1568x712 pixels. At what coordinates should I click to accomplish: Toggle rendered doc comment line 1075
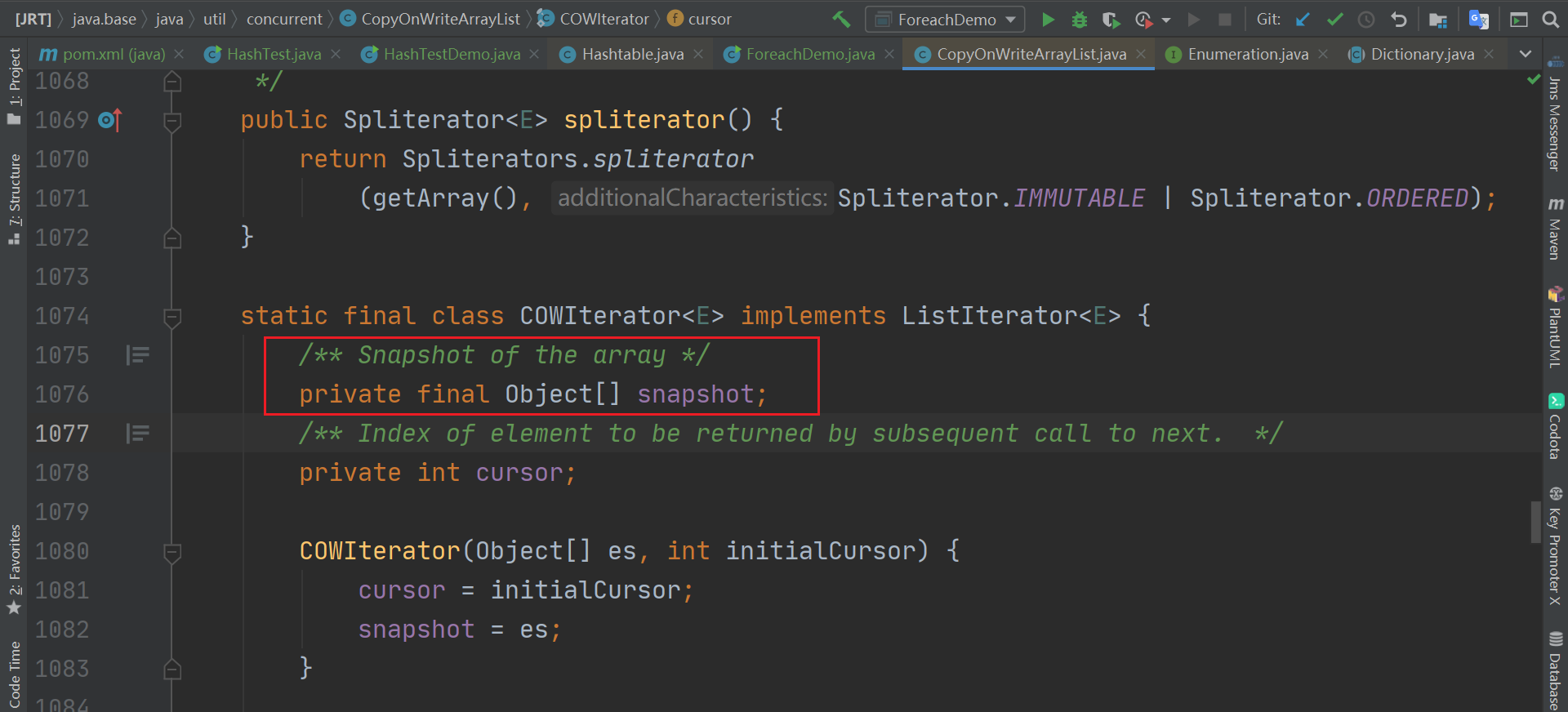[138, 355]
